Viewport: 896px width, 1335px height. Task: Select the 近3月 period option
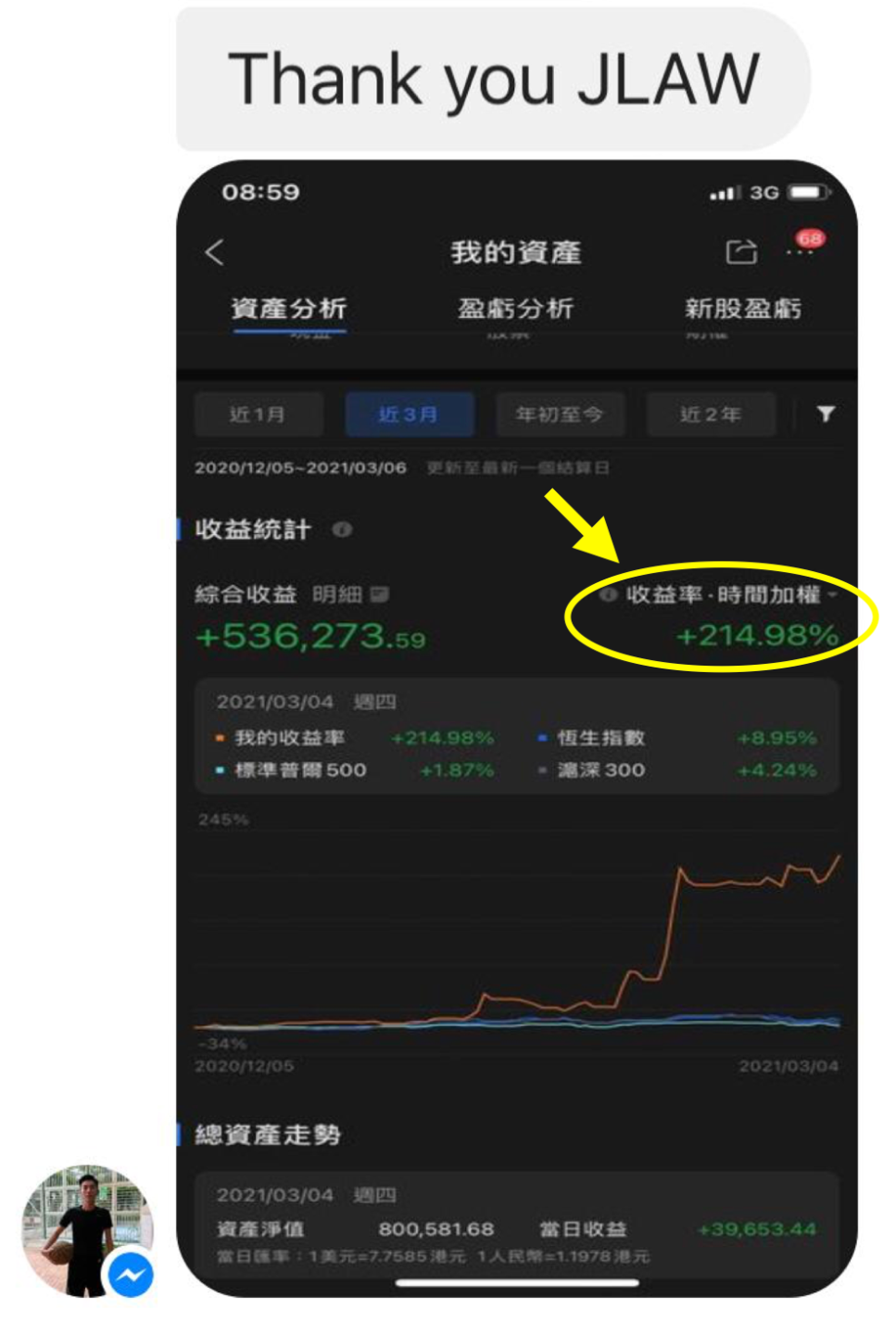point(409,414)
